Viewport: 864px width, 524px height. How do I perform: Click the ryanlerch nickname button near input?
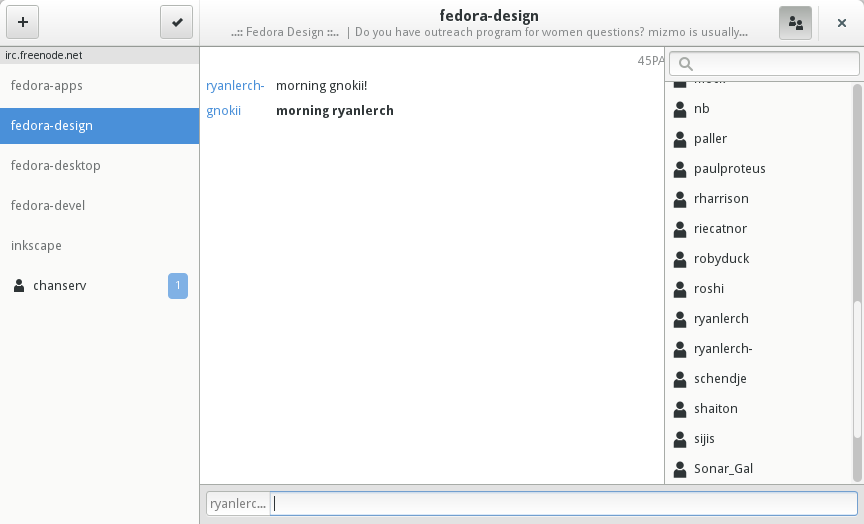click(x=238, y=504)
